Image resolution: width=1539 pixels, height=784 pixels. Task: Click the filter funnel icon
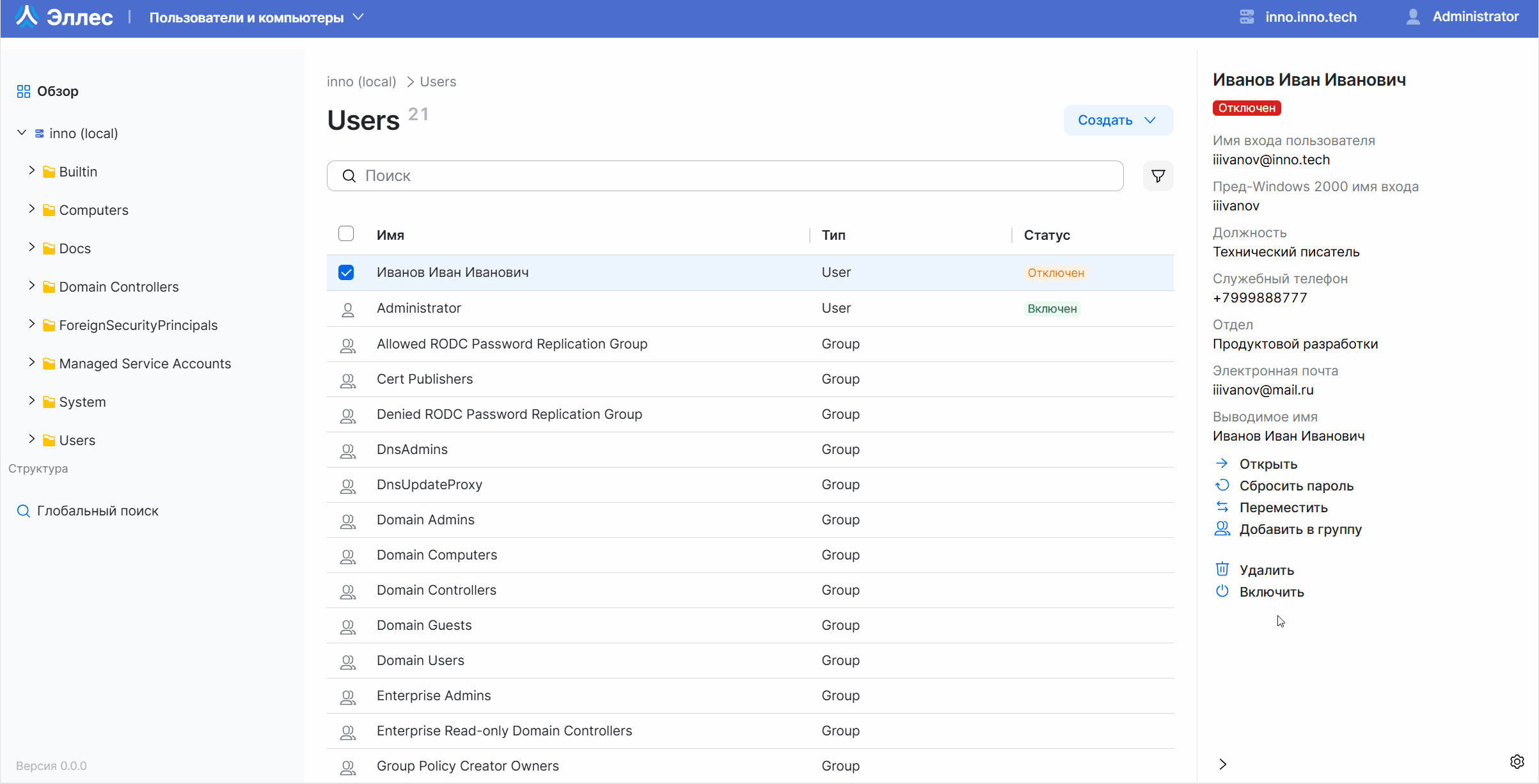pyautogui.click(x=1158, y=176)
